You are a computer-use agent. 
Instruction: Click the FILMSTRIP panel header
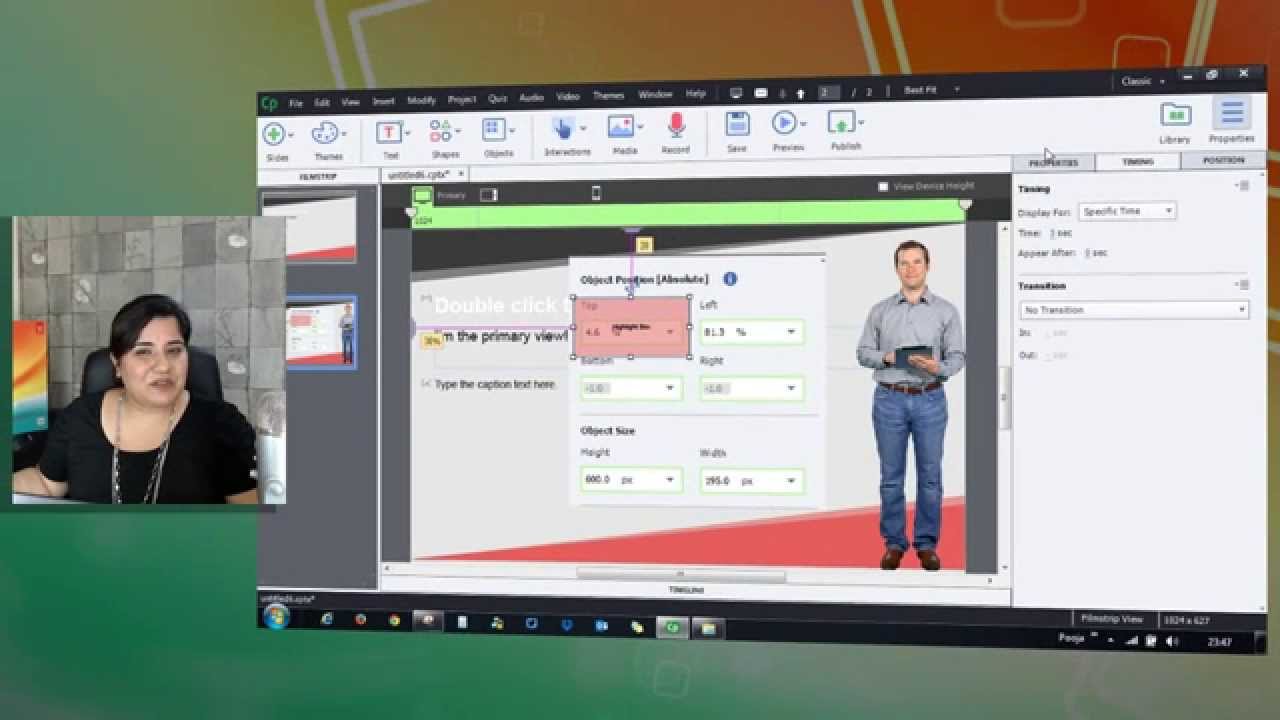pos(318,177)
